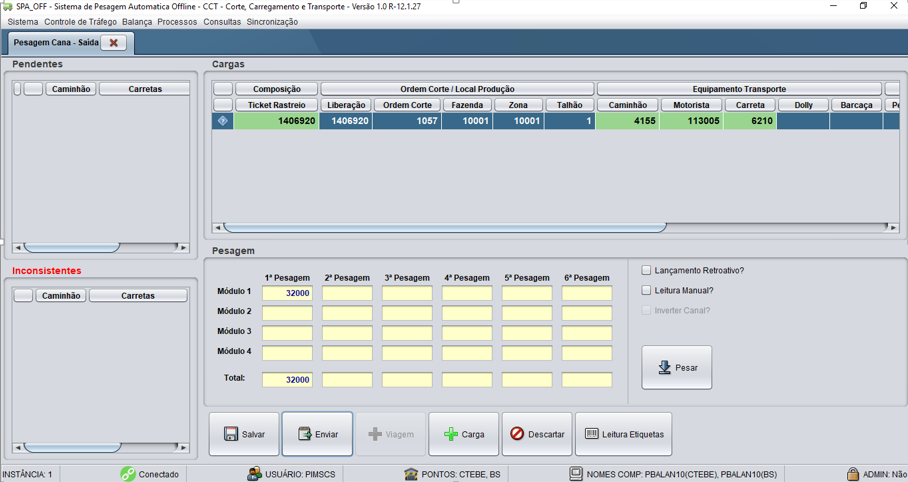Open the Balança menu
The width and height of the screenshot is (908, 482).
tap(137, 21)
